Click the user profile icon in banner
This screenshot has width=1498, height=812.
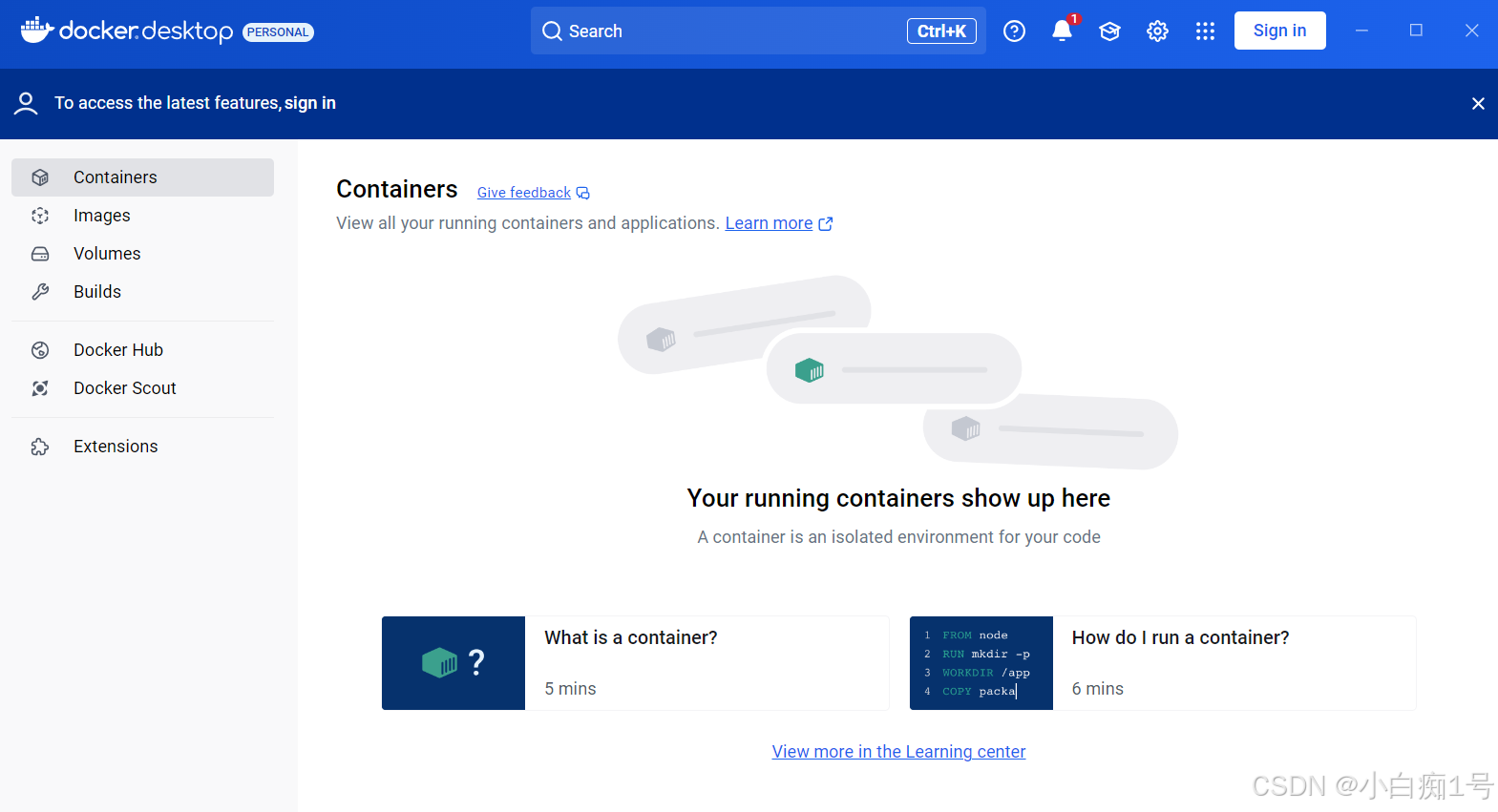click(x=26, y=103)
